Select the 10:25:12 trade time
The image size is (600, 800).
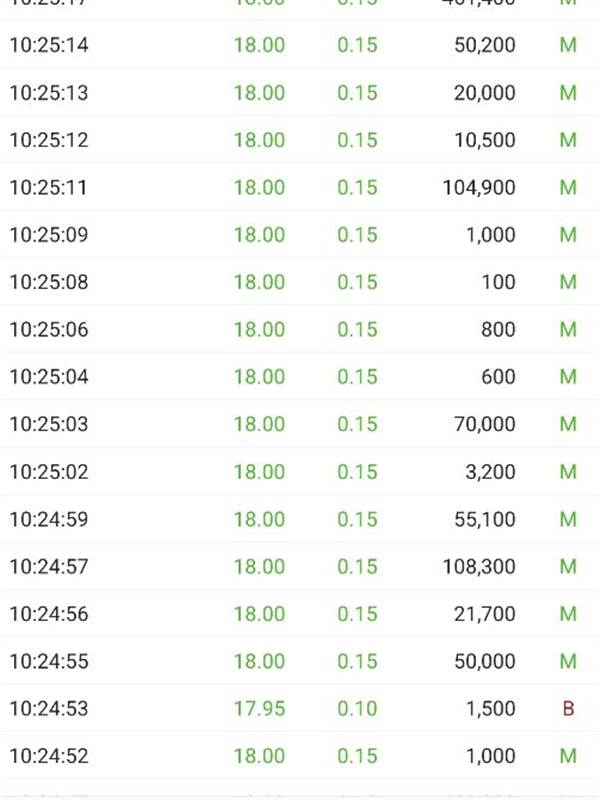[x=49, y=140]
